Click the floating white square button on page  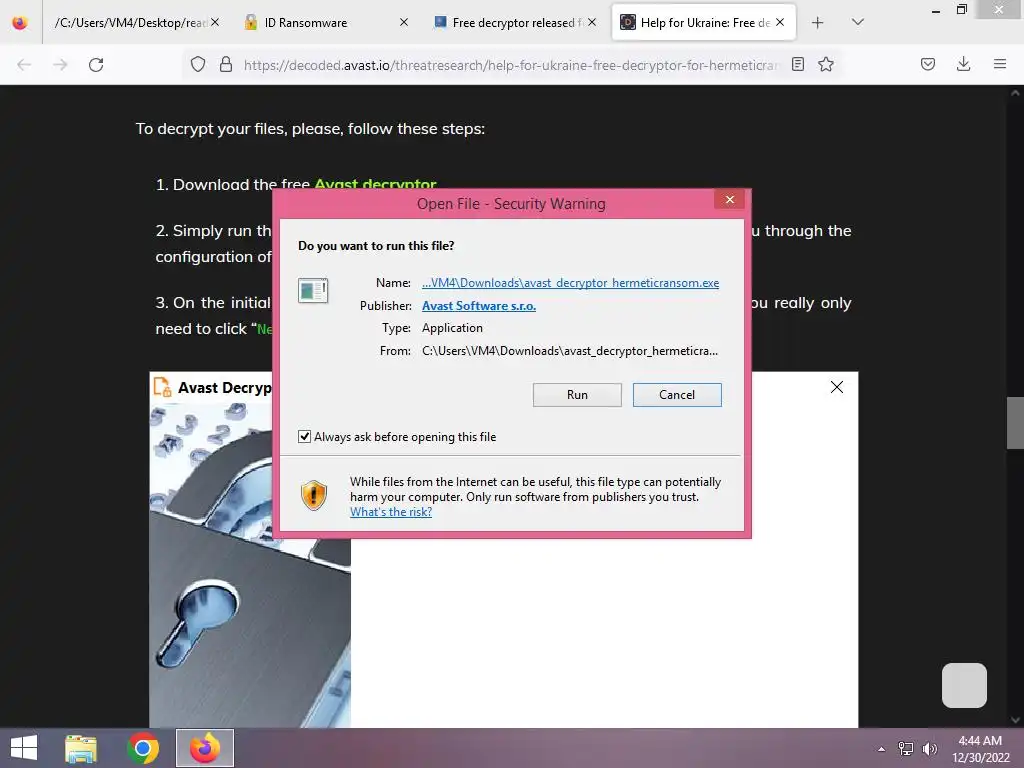pos(964,685)
